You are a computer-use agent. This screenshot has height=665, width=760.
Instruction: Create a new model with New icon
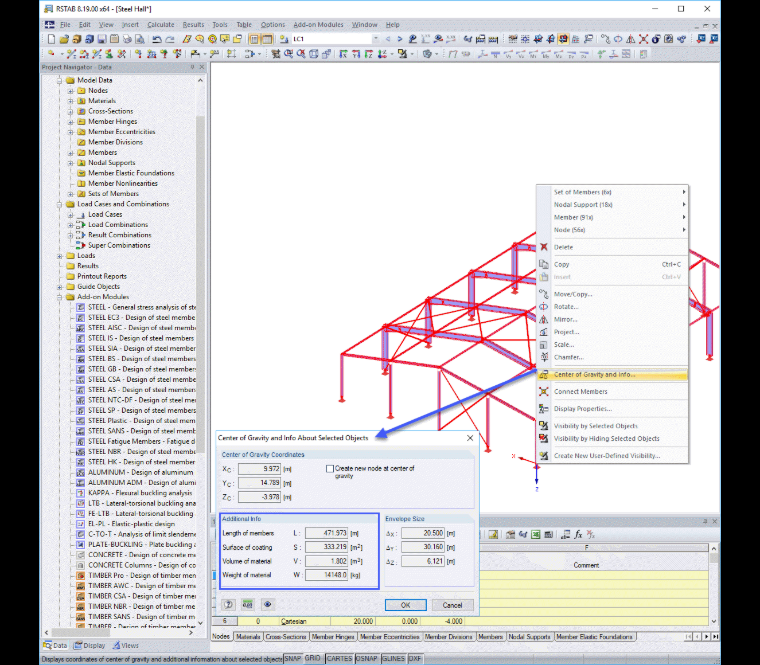51,39
